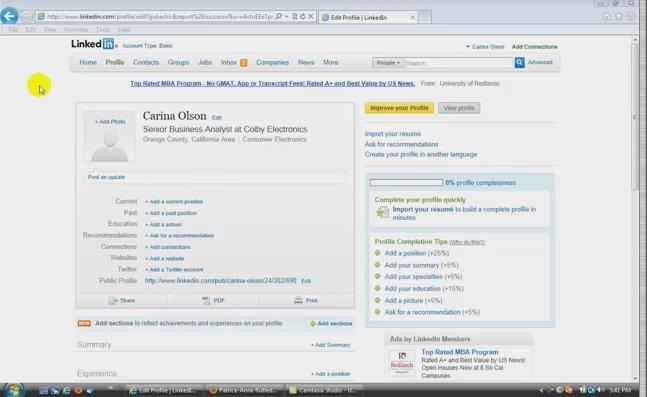Switch to Camtasia Studio taskbar item
This screenshot has height=397, width=647.
[323, 390]
